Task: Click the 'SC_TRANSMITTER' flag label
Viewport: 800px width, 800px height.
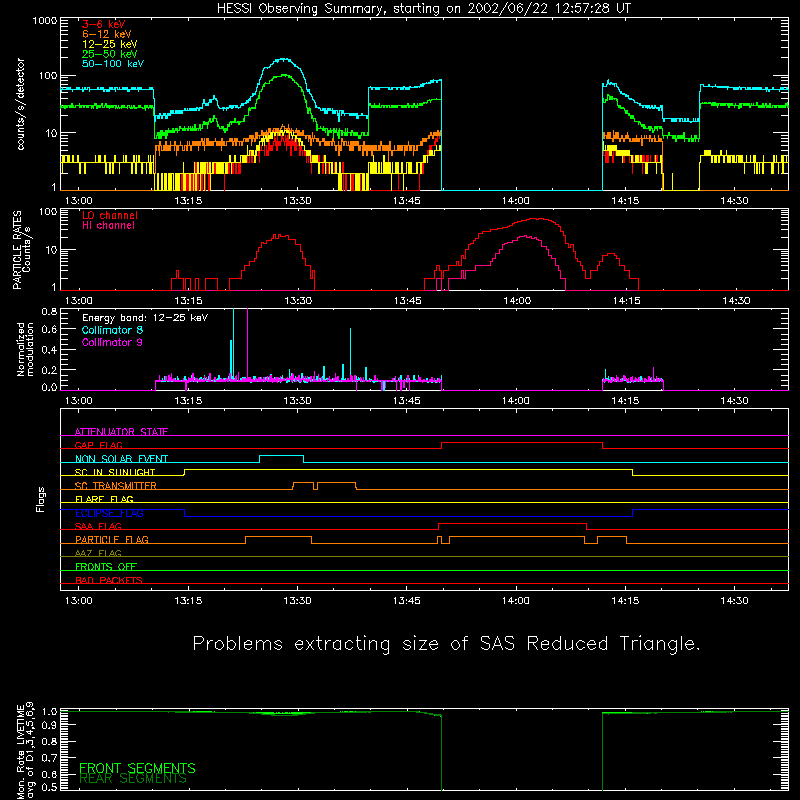Action: [x=116, y=486]
